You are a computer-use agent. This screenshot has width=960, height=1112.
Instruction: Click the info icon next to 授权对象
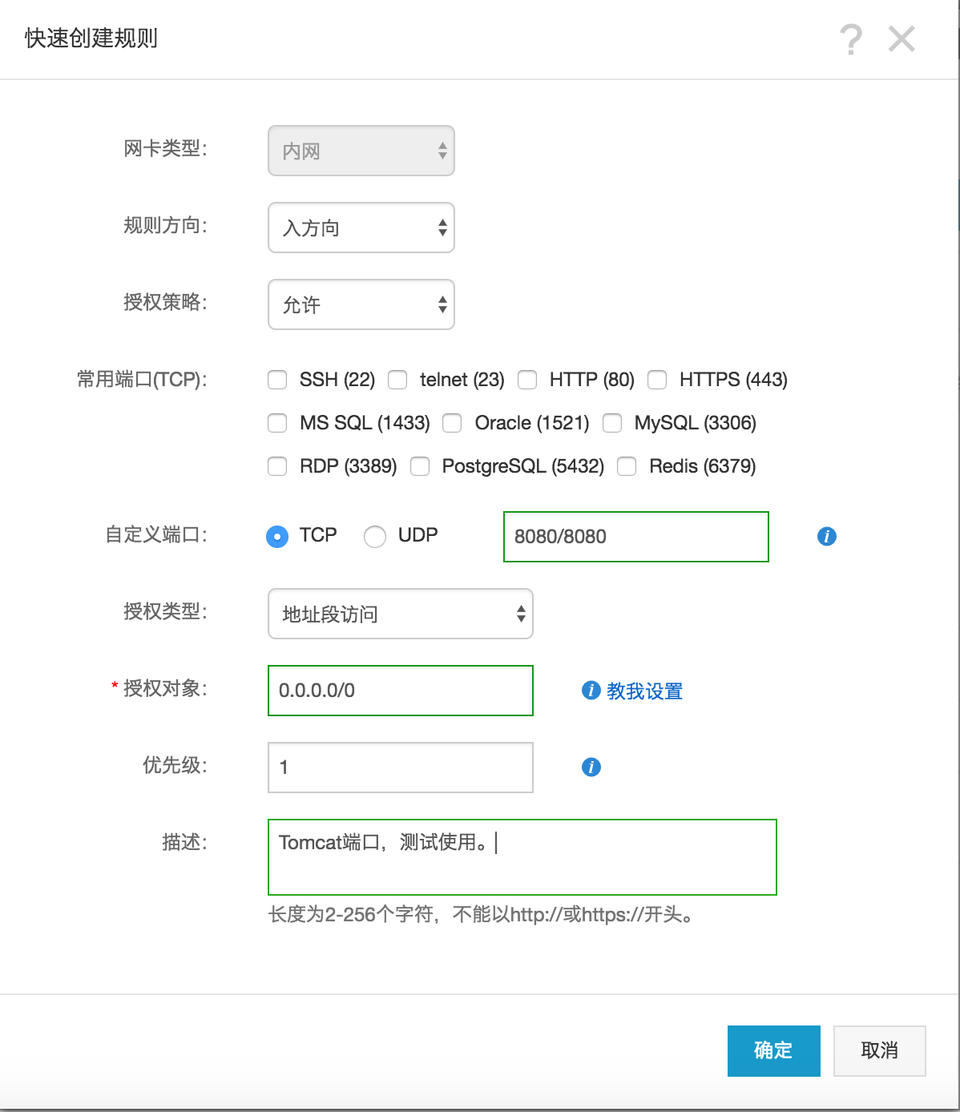pyautogui.click(x=589, y=690)
